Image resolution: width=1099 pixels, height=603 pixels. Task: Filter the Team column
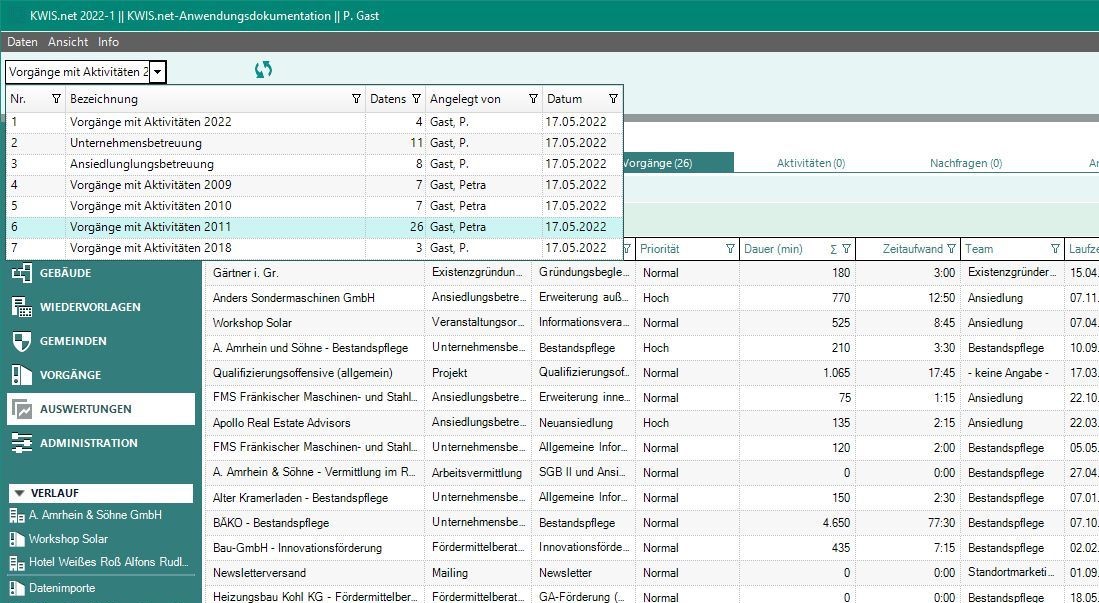pyautogui.click(x=1055, y=249)
